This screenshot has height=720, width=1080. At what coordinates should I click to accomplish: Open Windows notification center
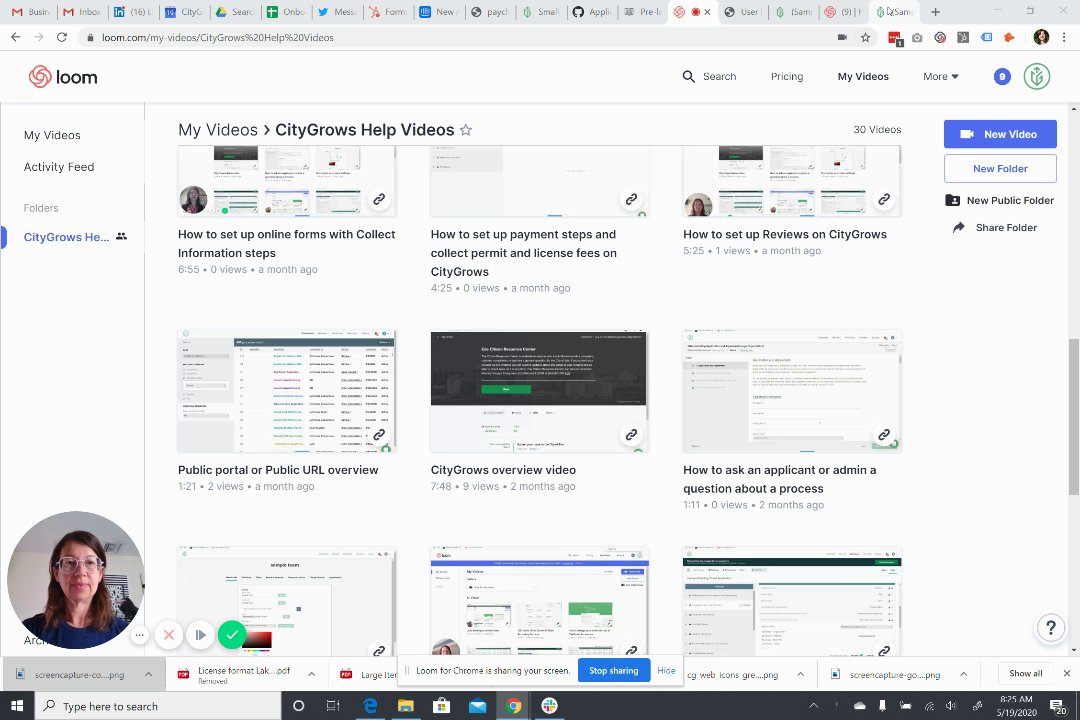coord(1057,706)
